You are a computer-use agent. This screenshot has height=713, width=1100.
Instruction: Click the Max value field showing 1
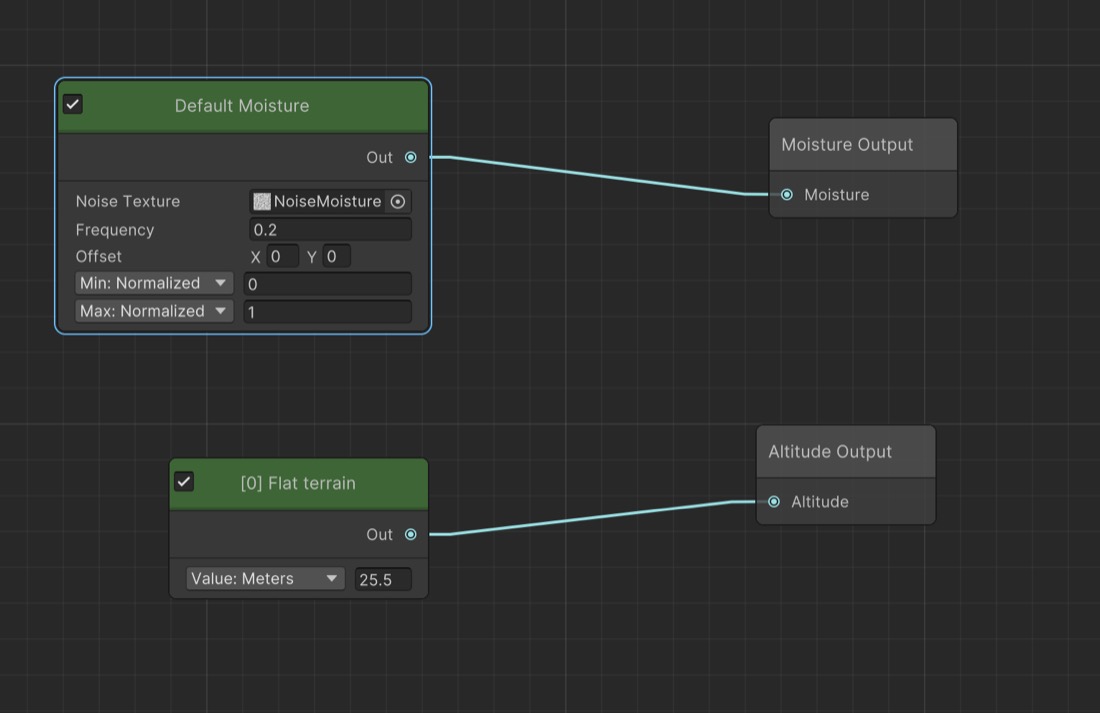pyautogui.click(x=328, y=312)
